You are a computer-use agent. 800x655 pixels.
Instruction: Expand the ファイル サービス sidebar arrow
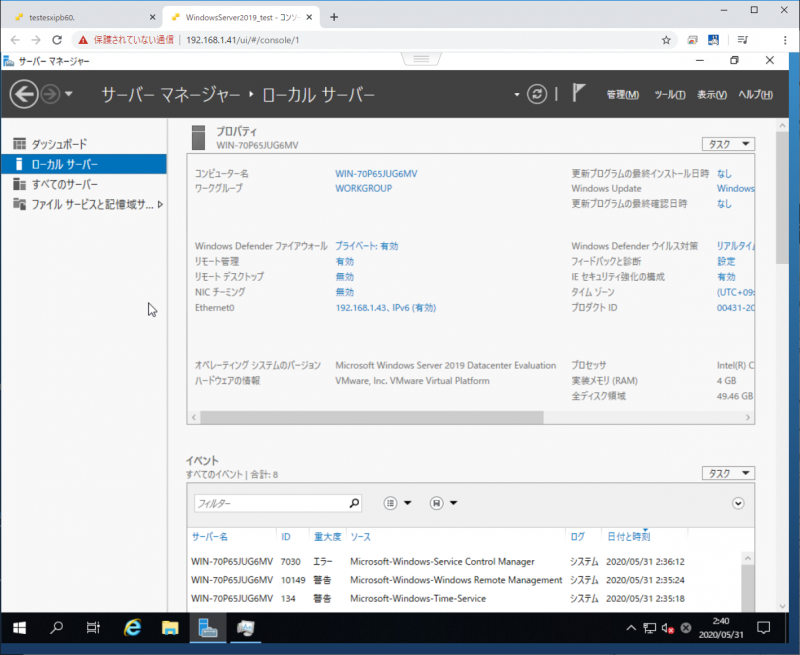coord(160,205)
